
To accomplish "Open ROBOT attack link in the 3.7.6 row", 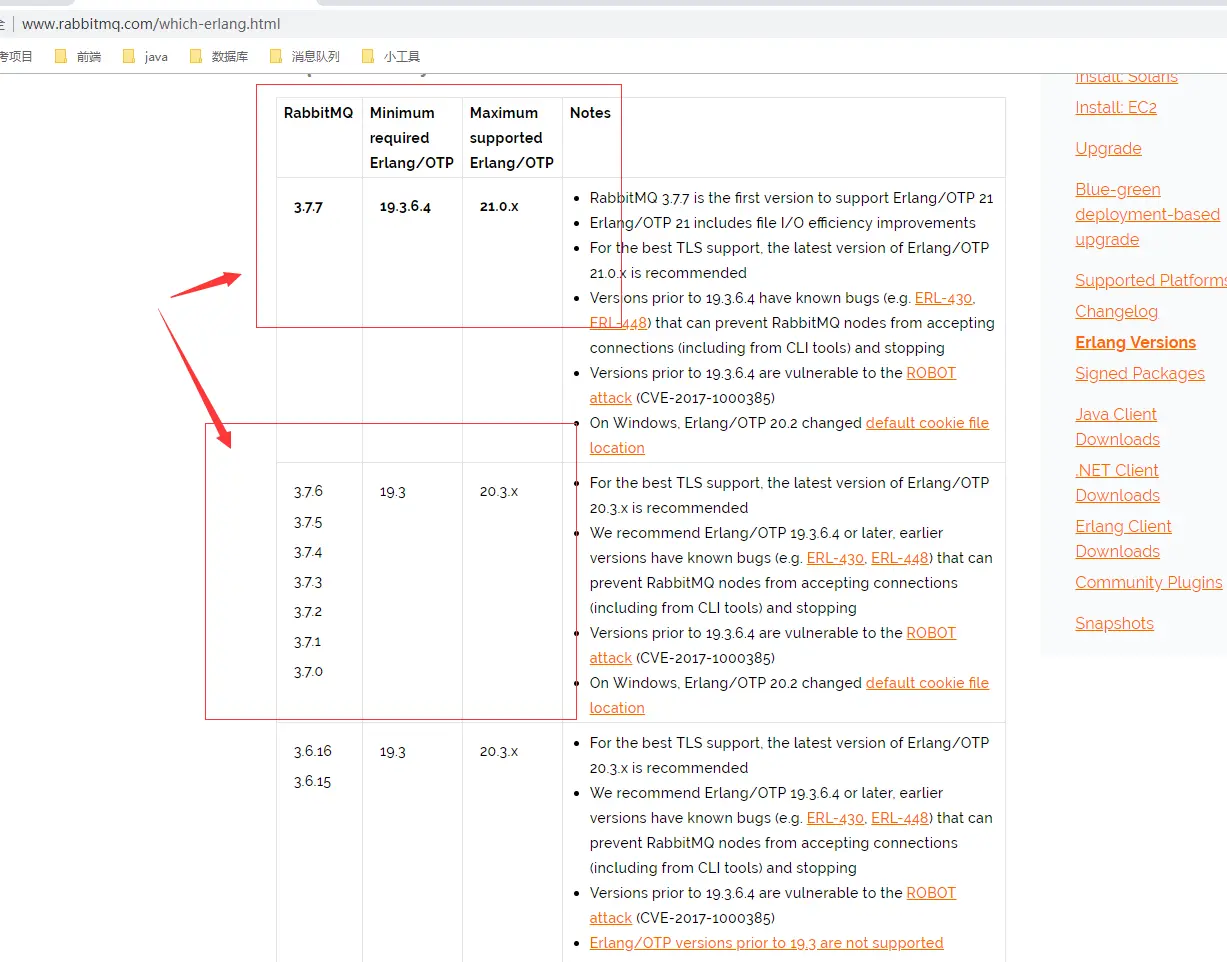I will pos(931,633).
